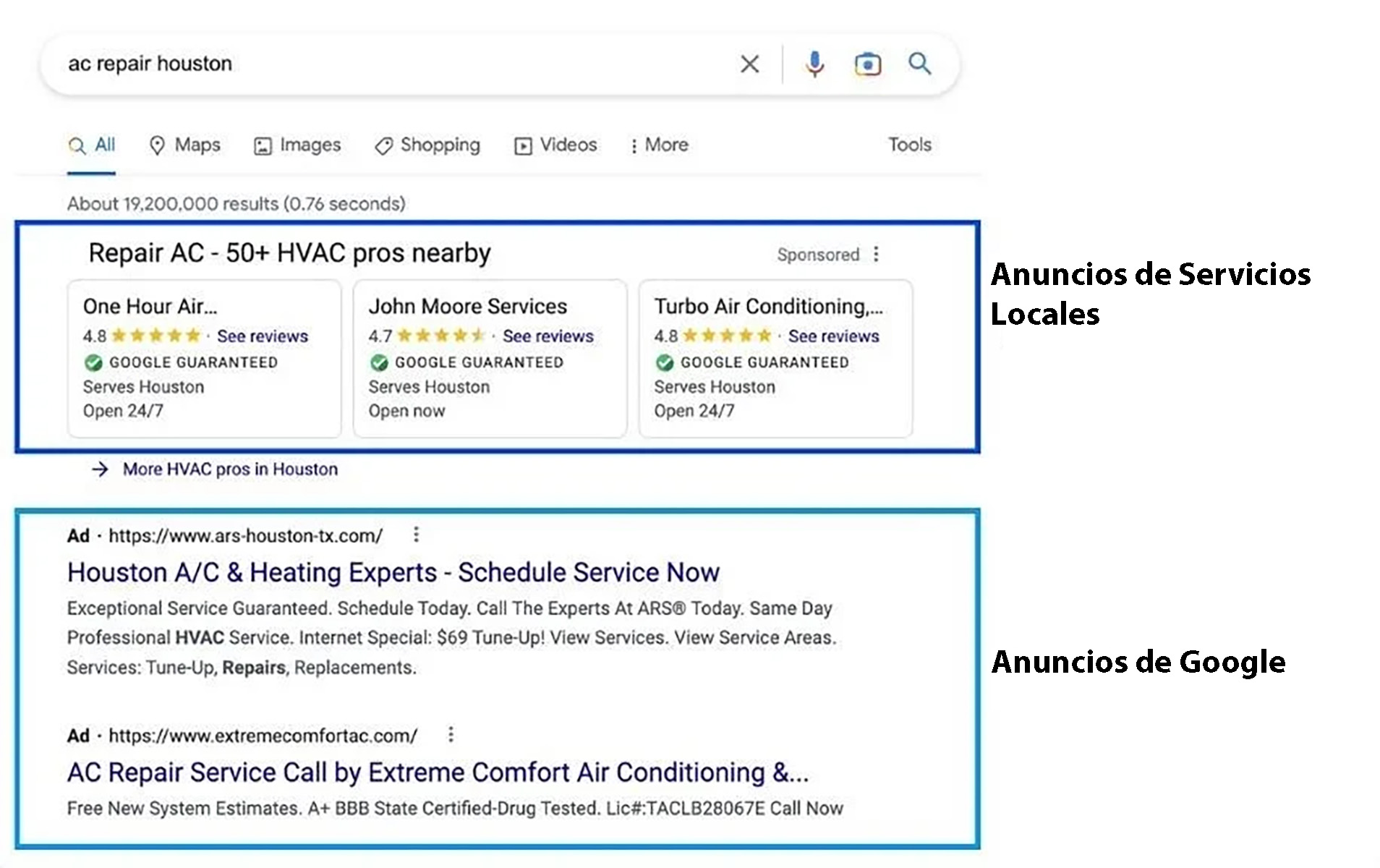The width and height of the screenshot is (1380, 868).
Task: Click the arrow icon beside More HVAC pros
Action: click(100, 469)
